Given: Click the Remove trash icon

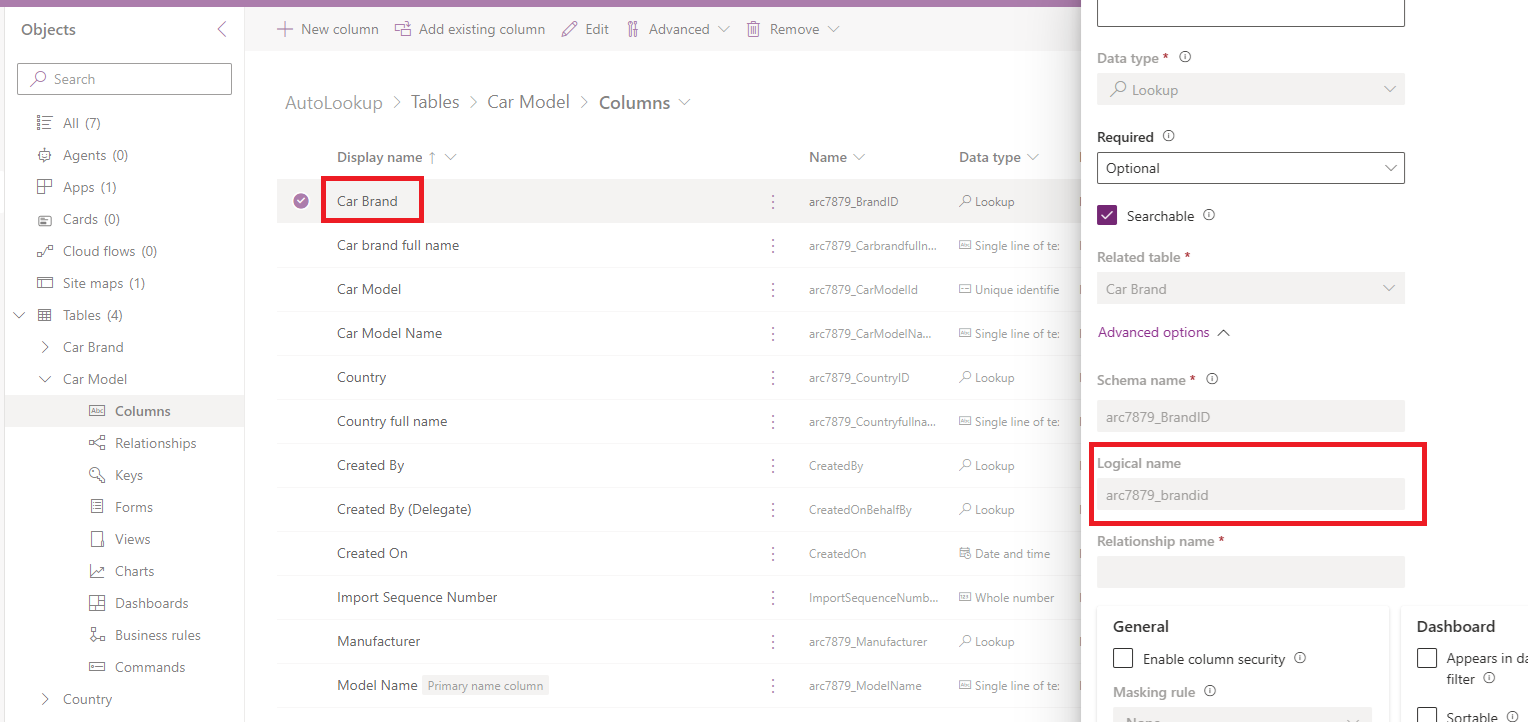Looking at the screenshot, I should click(754, 29).
